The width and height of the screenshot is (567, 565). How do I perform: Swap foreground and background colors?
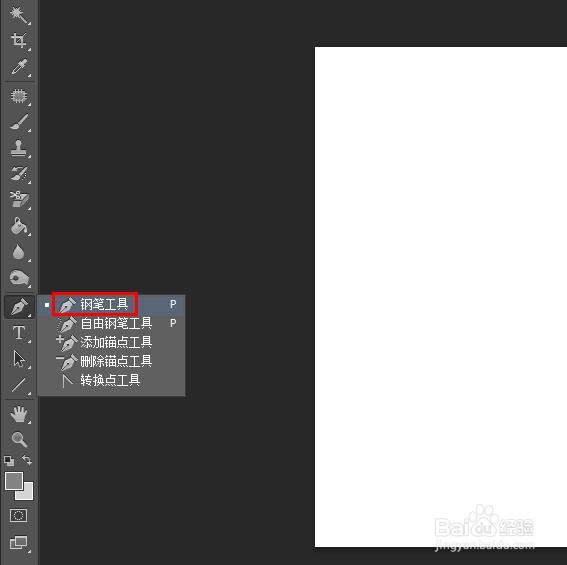27,460
